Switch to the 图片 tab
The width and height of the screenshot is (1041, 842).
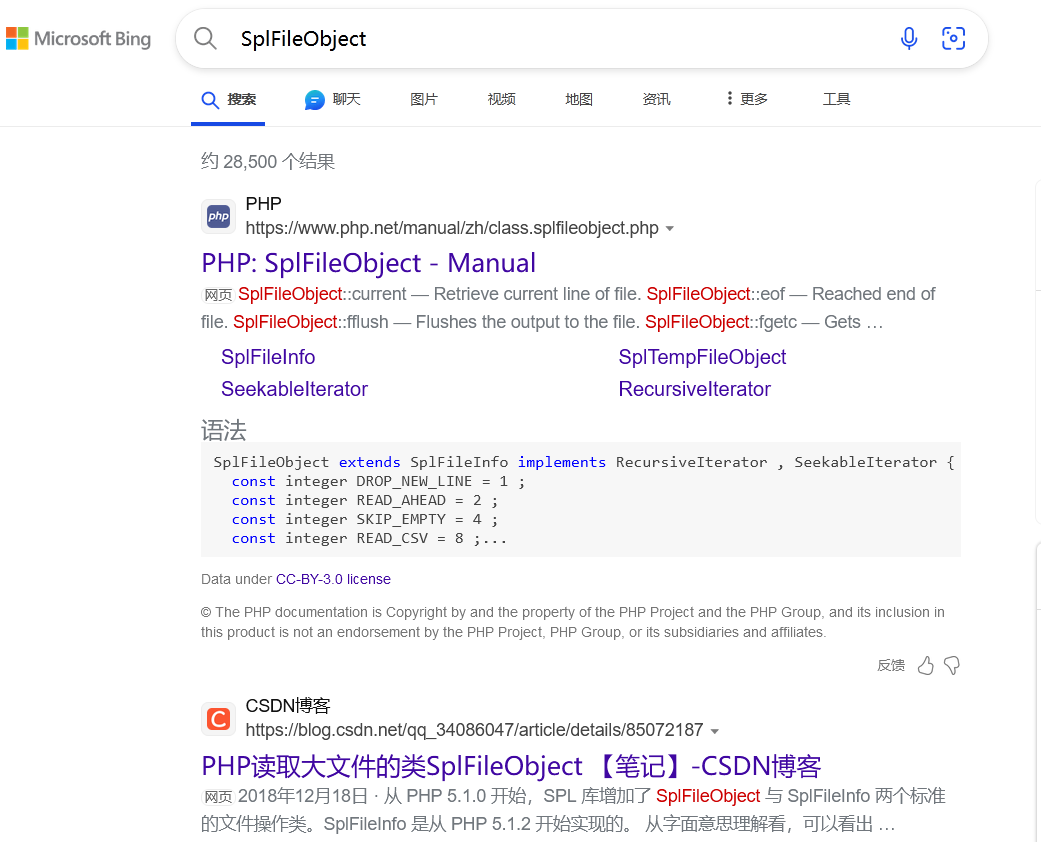(424, 100)
